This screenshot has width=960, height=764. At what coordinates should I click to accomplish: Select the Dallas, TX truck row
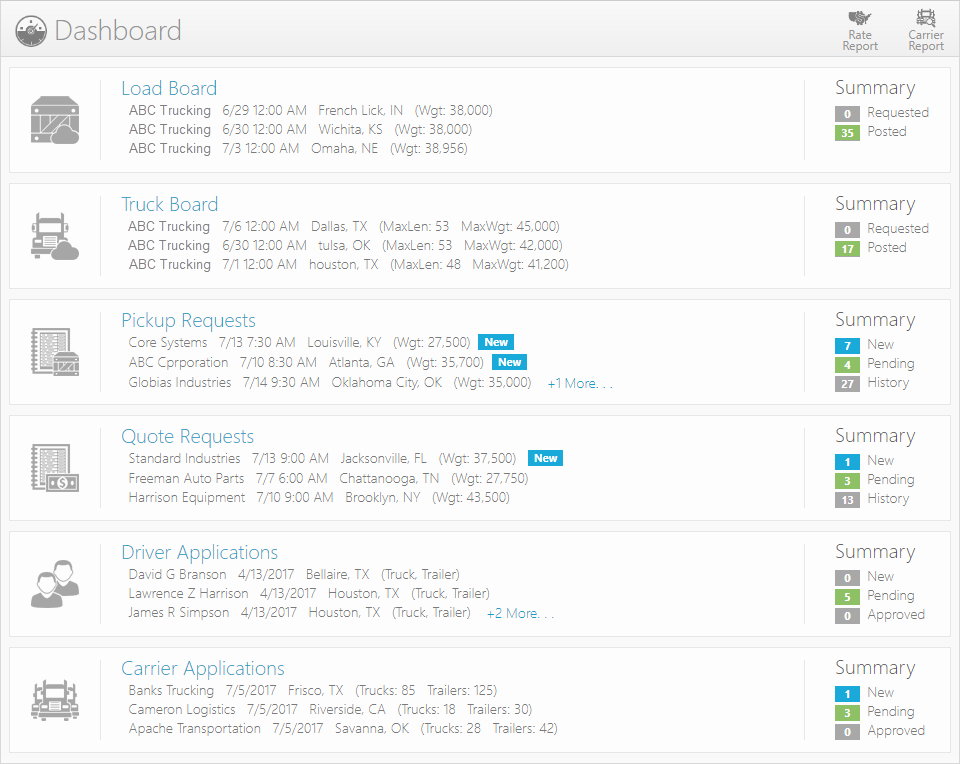click(343, 227)
